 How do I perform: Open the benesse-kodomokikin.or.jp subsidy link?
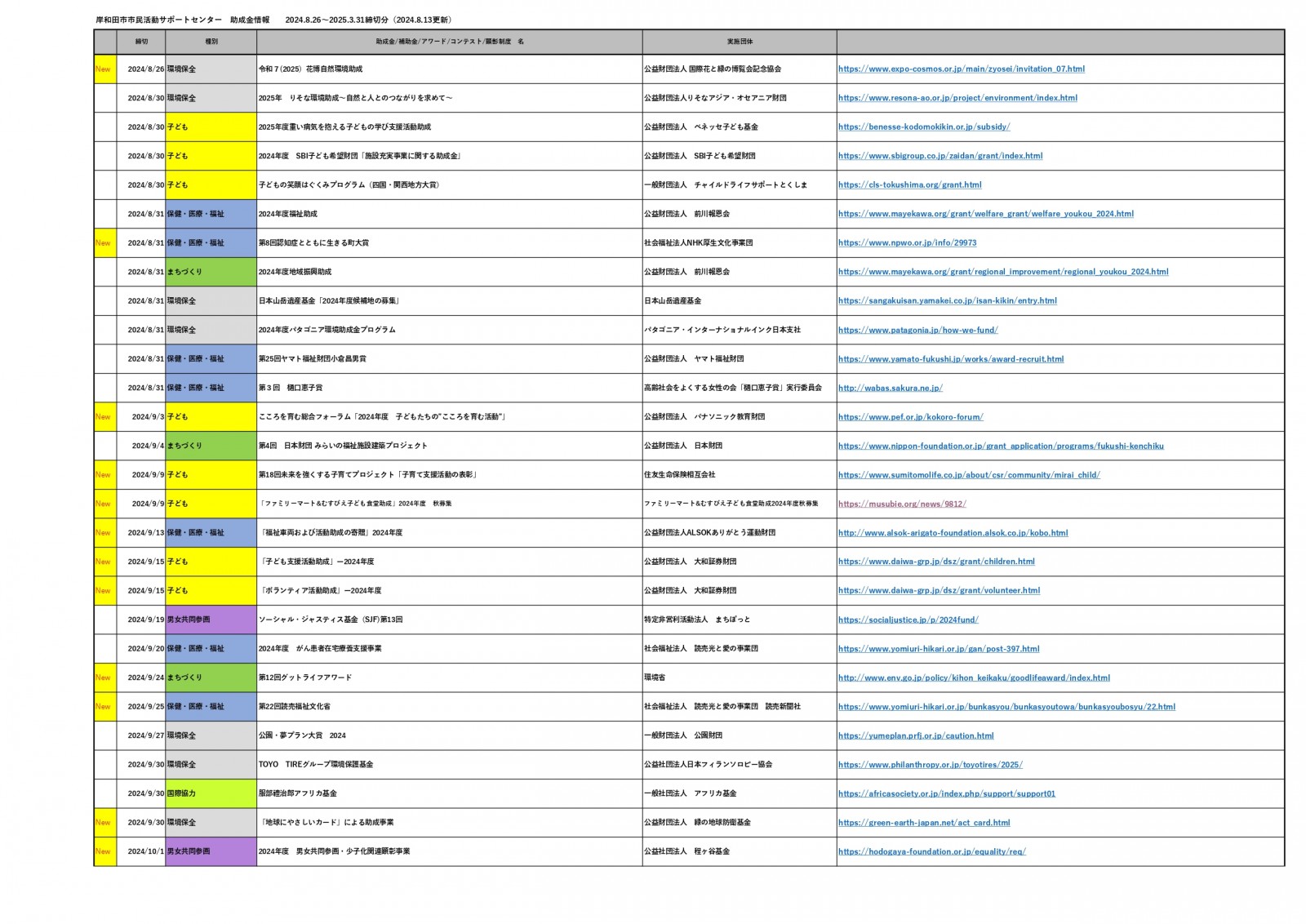(x=923, y=127)
